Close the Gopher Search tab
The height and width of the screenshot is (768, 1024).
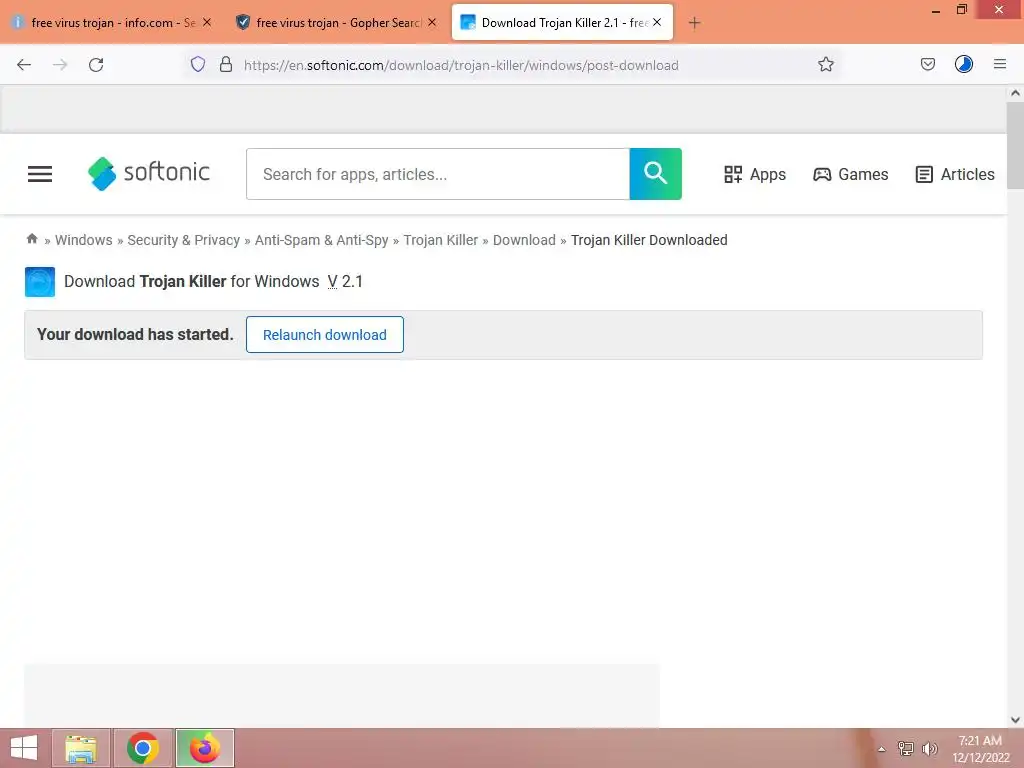[432, 22]
